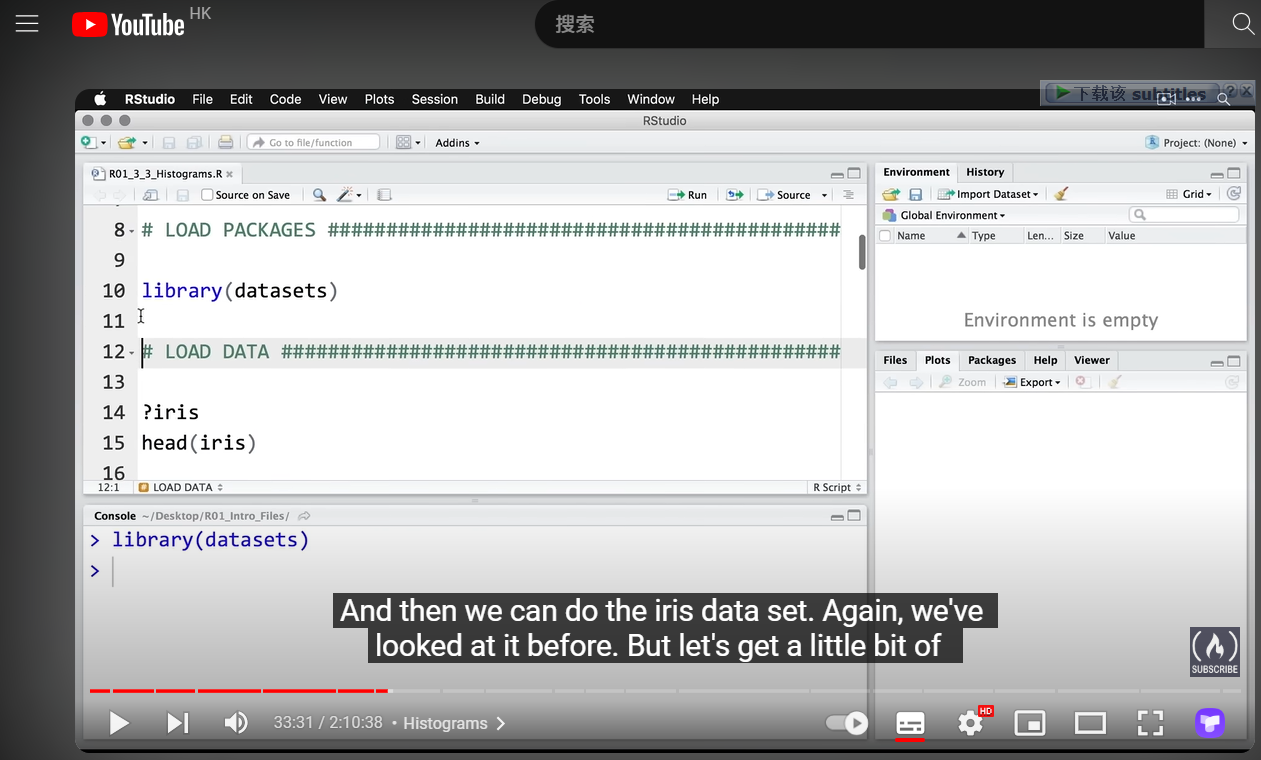Click the editor vertical scrollbar thumb
The image size is (1261, 760).
point(862,252)
